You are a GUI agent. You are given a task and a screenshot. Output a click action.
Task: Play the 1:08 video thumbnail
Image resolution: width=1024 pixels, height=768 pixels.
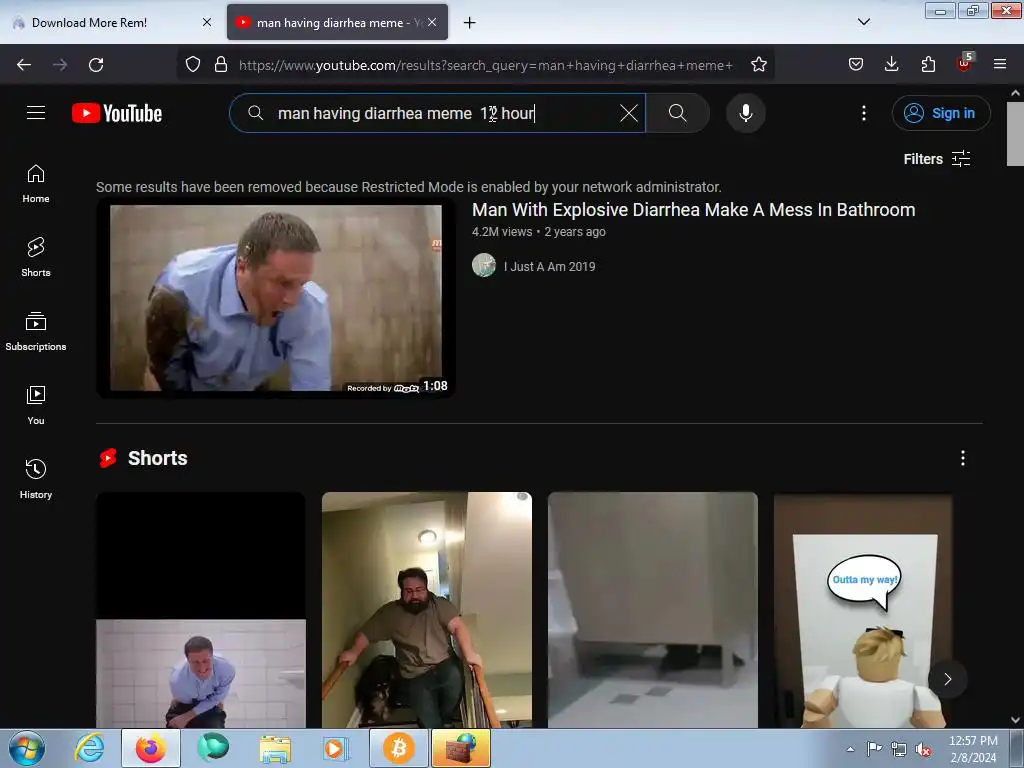tap(276, 298)
